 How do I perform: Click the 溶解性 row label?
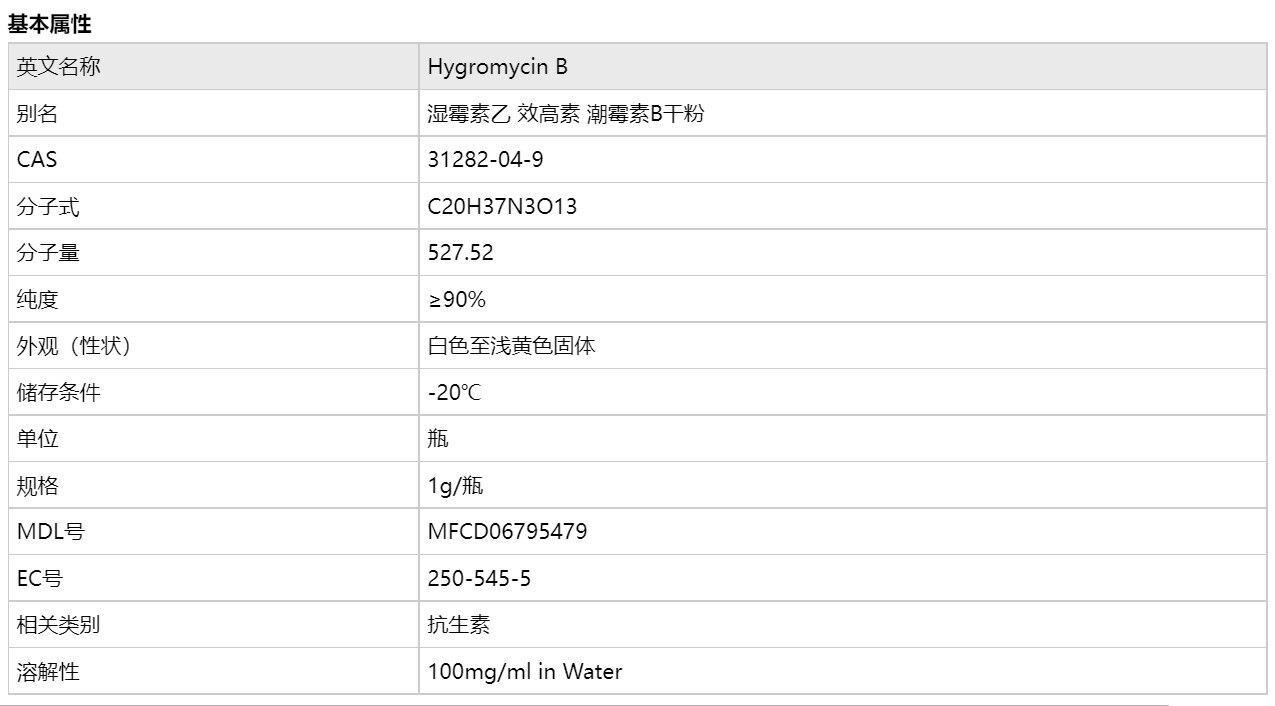point(48,672)
